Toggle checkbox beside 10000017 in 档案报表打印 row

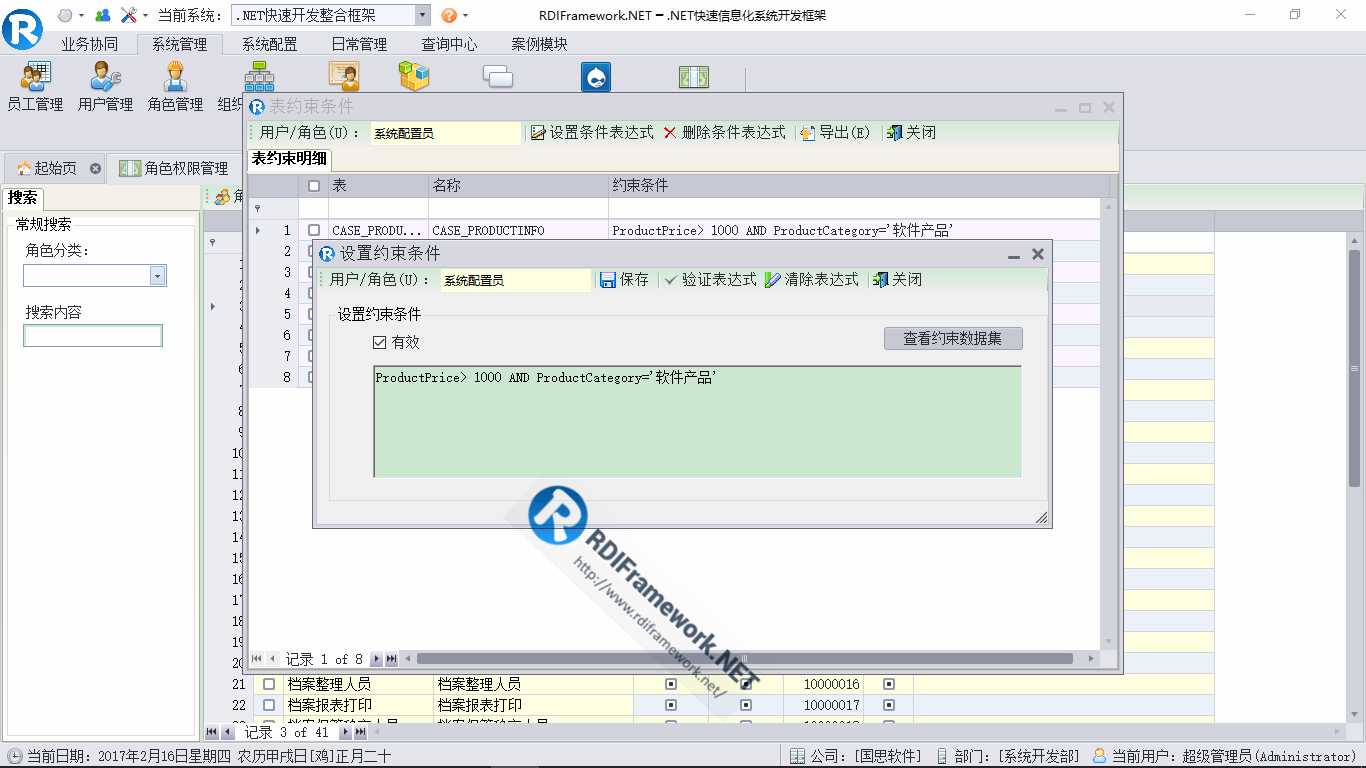[889, 705]
